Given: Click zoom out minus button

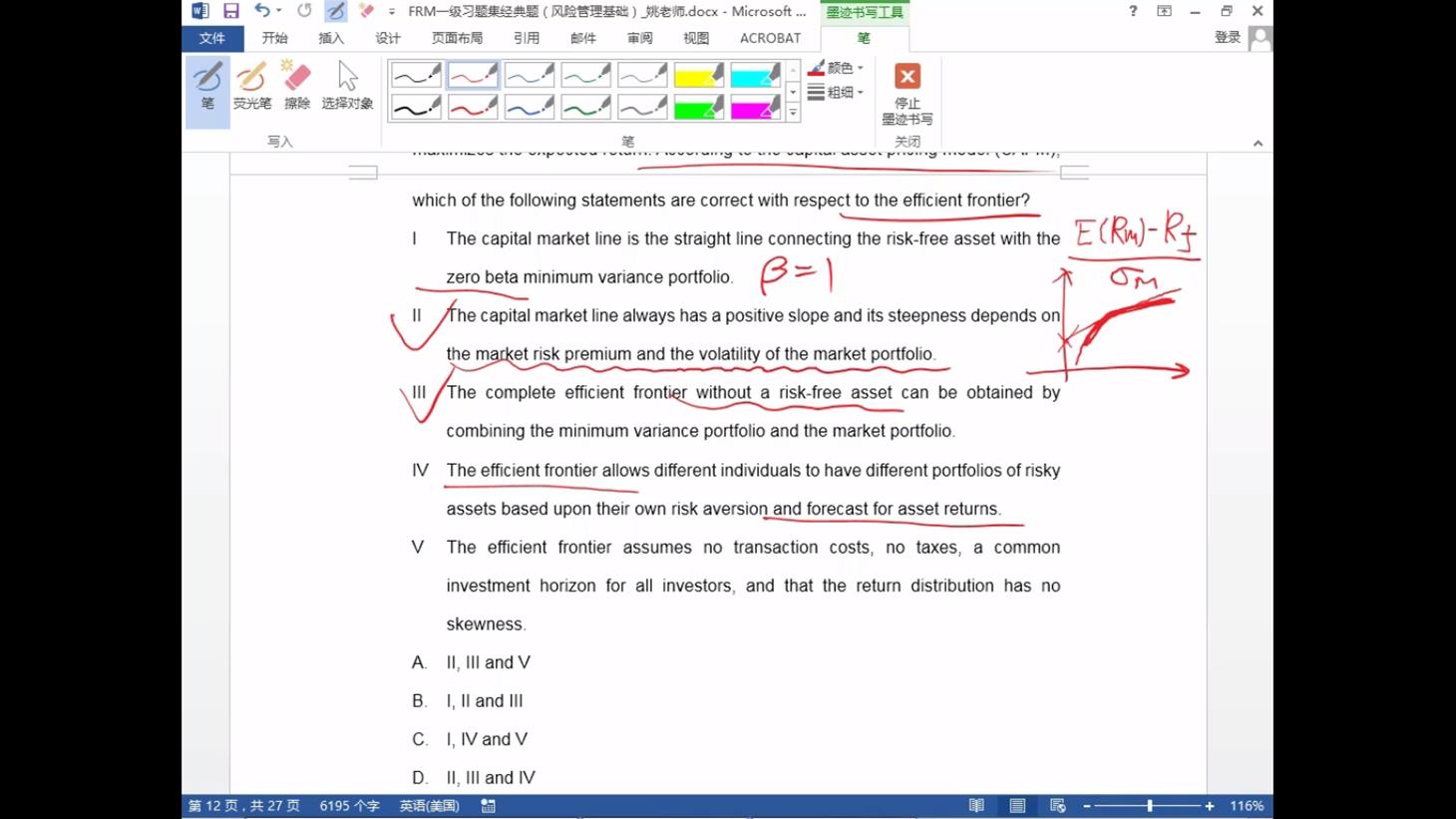Looking at the screenshot, I should (x=1087, y=806).
